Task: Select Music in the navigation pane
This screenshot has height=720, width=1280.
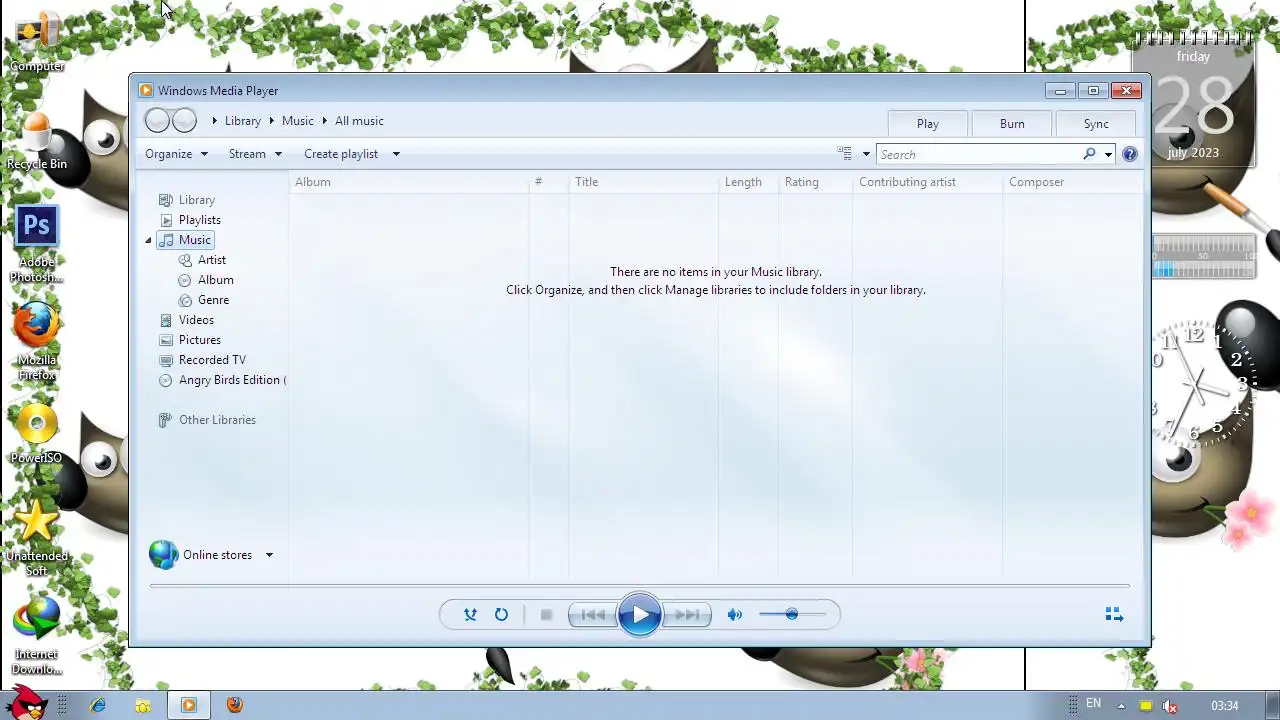Action: click(x=185, y=240)
